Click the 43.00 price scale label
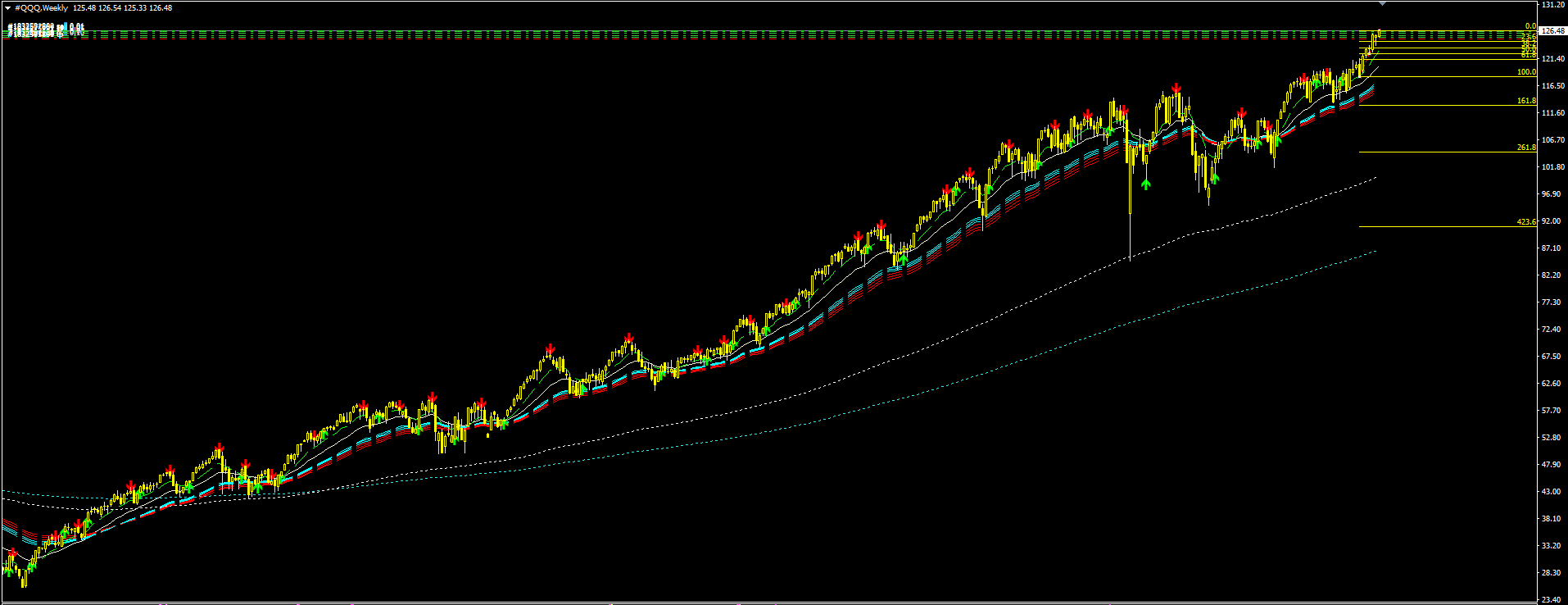Image resolution: width=1568 pixels, height=605 pixels. 1552,492
